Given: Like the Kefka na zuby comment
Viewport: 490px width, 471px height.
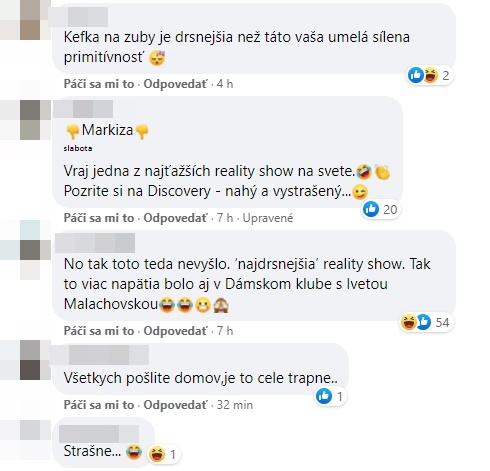Looking at the screenshot, I should 99,84.
